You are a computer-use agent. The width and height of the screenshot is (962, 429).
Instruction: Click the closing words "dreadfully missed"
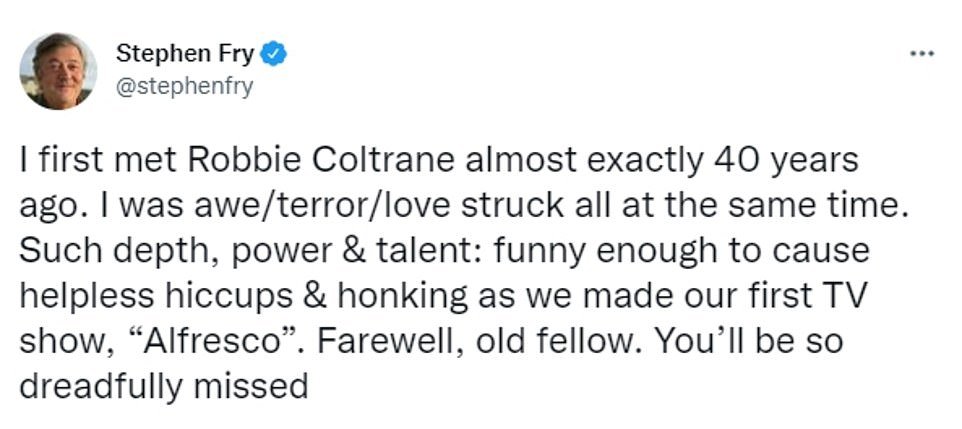pos(164,387)
